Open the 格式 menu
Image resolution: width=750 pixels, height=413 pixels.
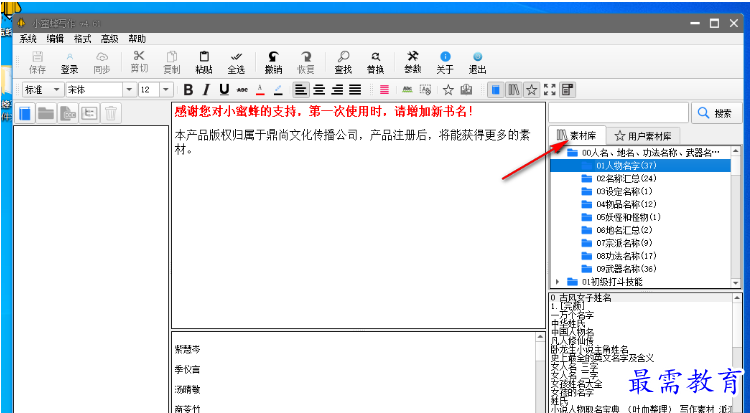coord(82,39)
